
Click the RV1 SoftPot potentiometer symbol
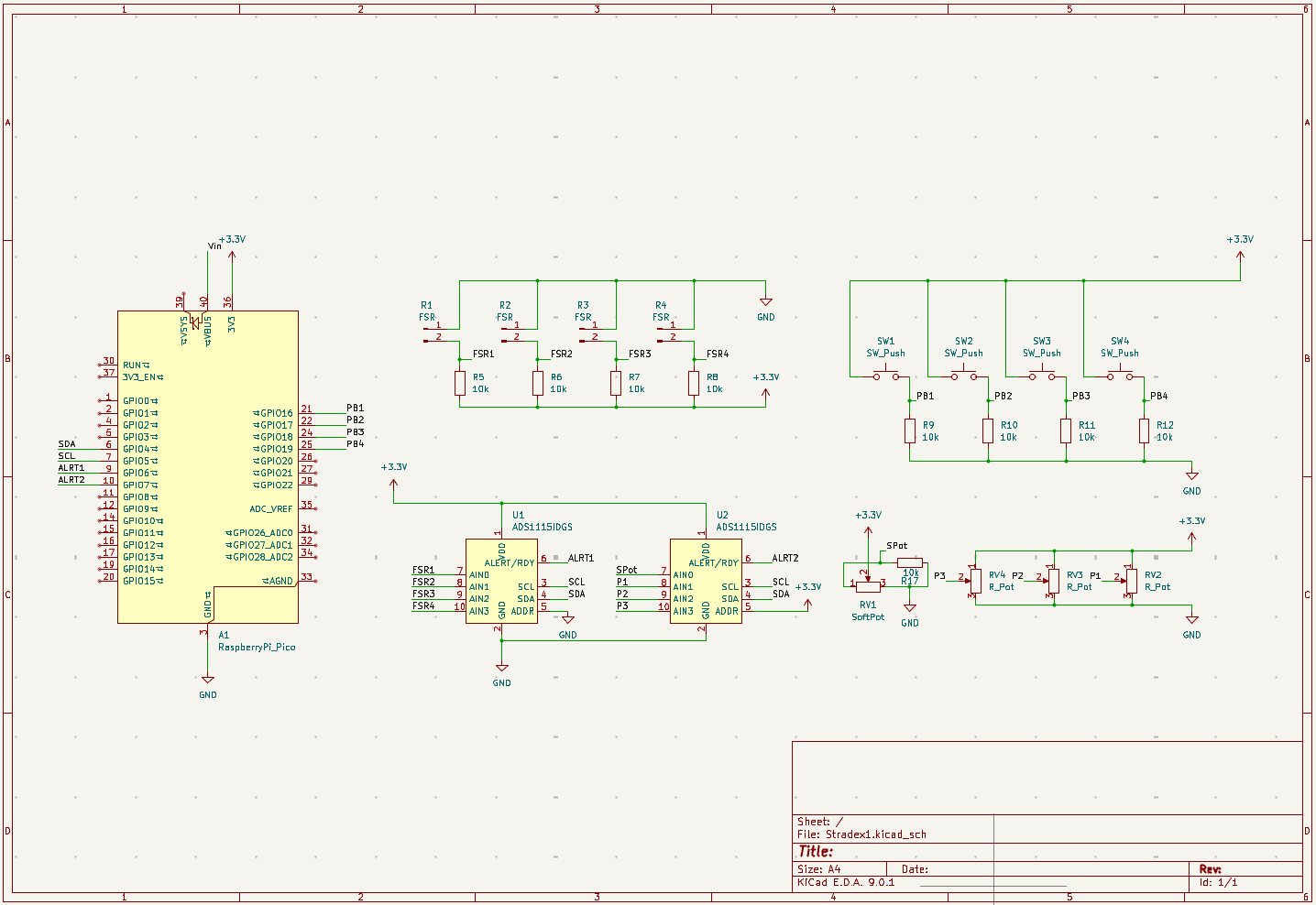tap(867, 585)
